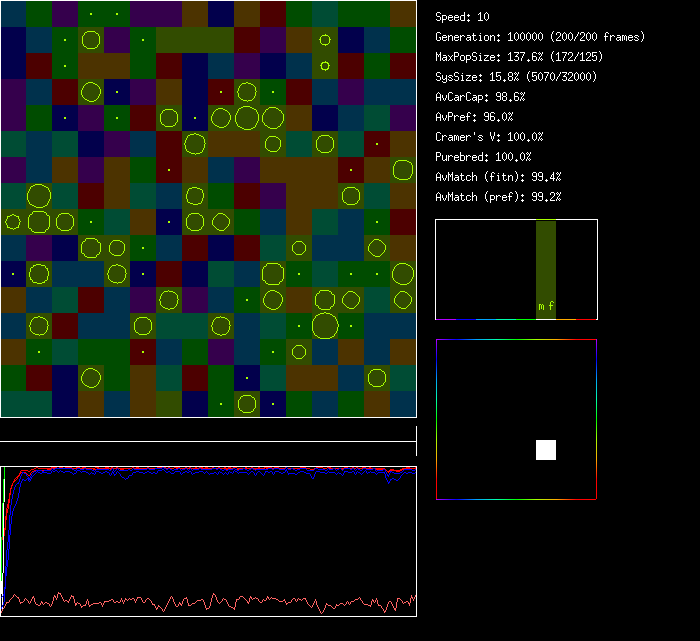Select the Generation counter text
The width and height of the screenshot is (700, 641).
540,37
